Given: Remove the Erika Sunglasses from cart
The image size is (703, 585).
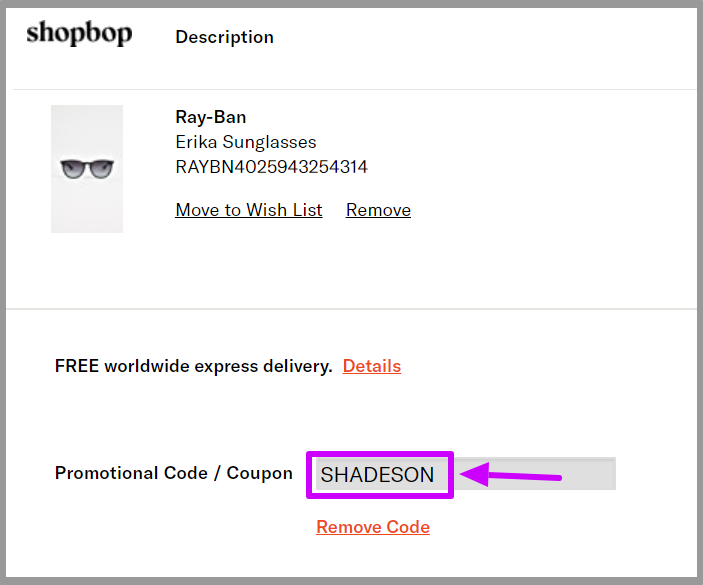Looking at the screenshot, I should (x=378, y=210).
